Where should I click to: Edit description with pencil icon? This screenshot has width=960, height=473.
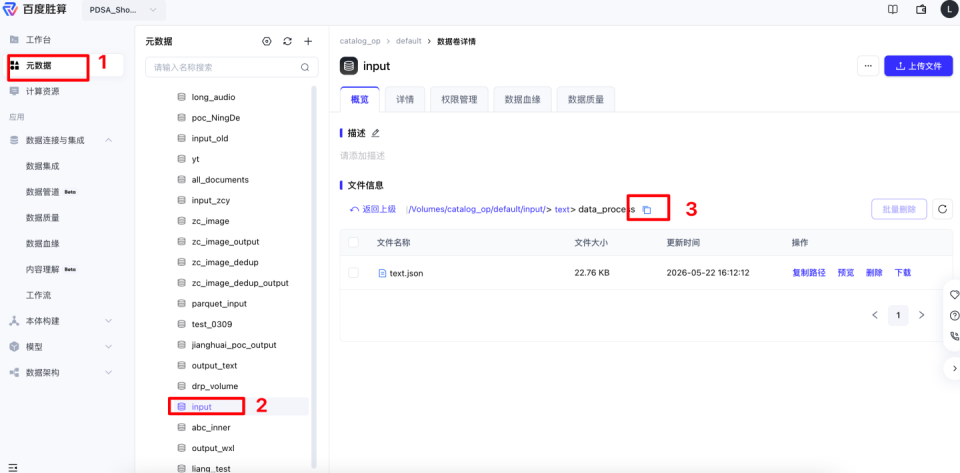click(x=375, y=133)
